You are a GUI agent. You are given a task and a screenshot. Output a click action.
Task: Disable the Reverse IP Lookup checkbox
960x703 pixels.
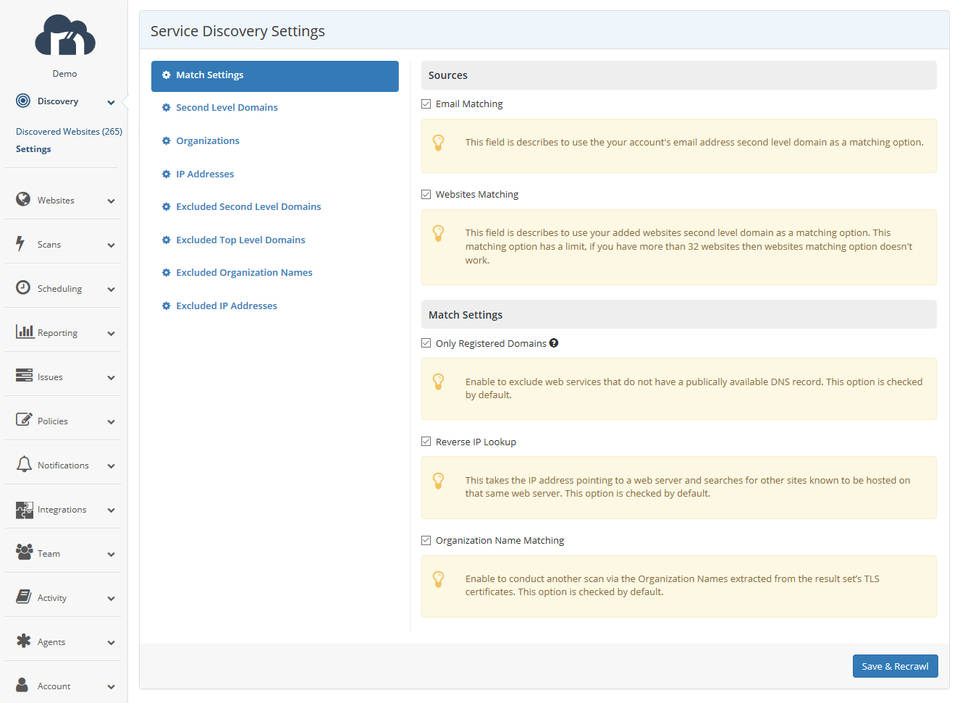click(x=427, y=442)
